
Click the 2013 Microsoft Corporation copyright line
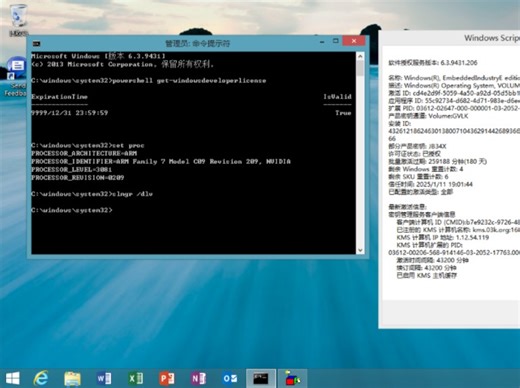[x=122, y=64]
